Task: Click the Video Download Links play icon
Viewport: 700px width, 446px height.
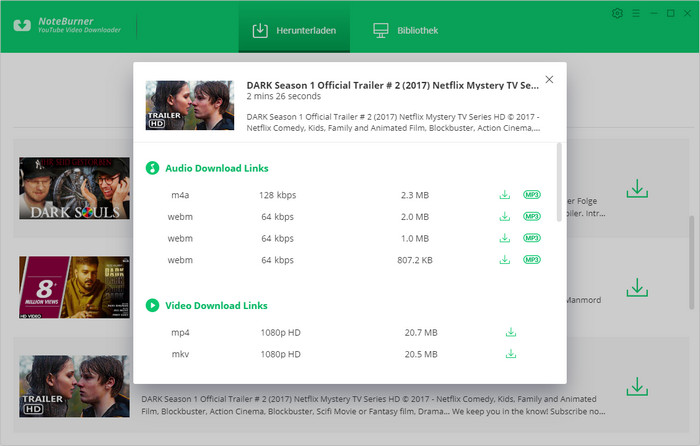Action: pos(152,305)
